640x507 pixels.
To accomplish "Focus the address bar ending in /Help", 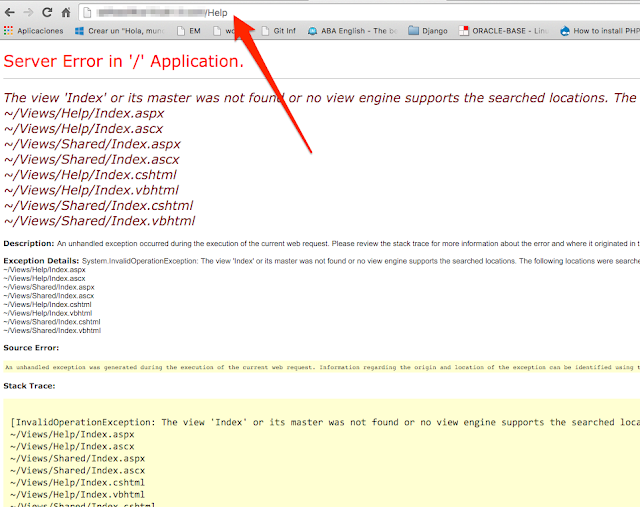I will pyautogui.click(x=359, y=13).
